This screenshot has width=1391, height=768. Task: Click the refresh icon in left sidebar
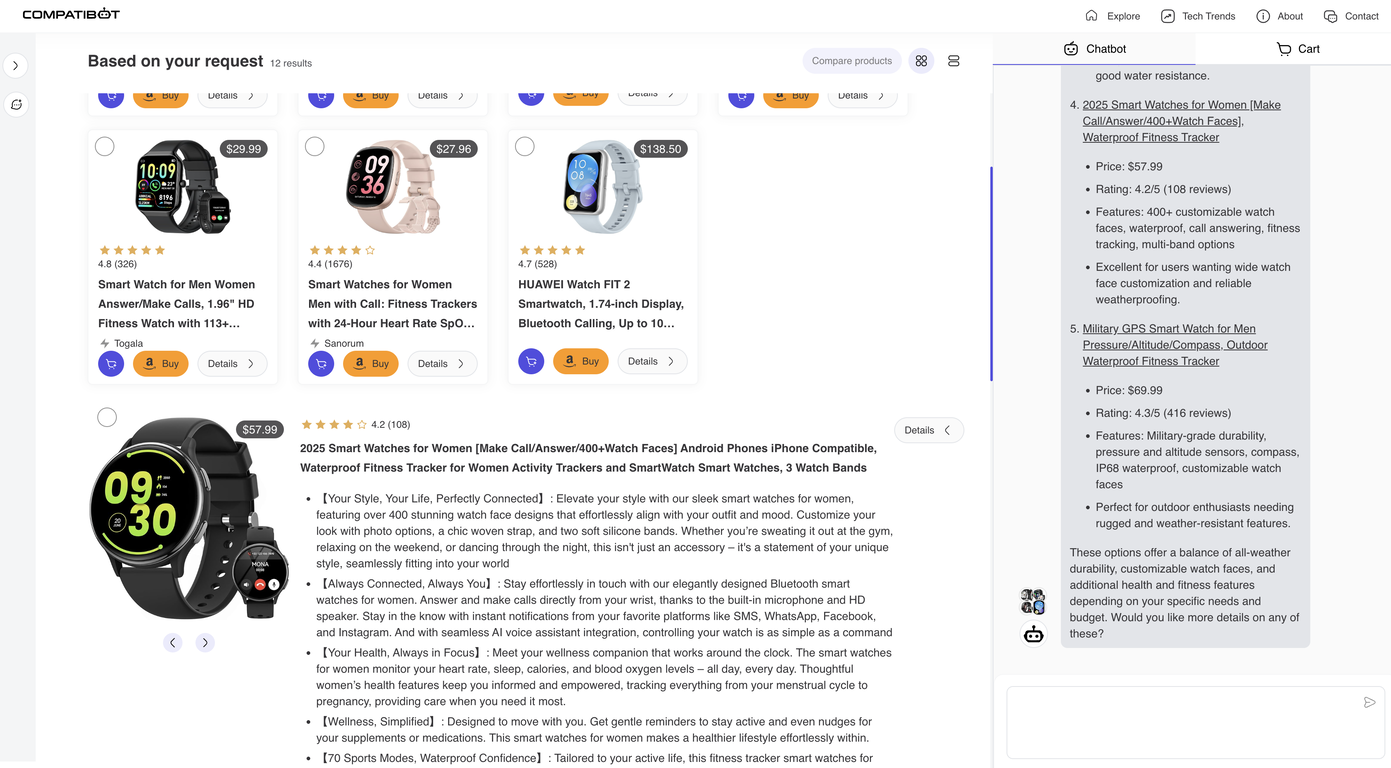(16, 105)
